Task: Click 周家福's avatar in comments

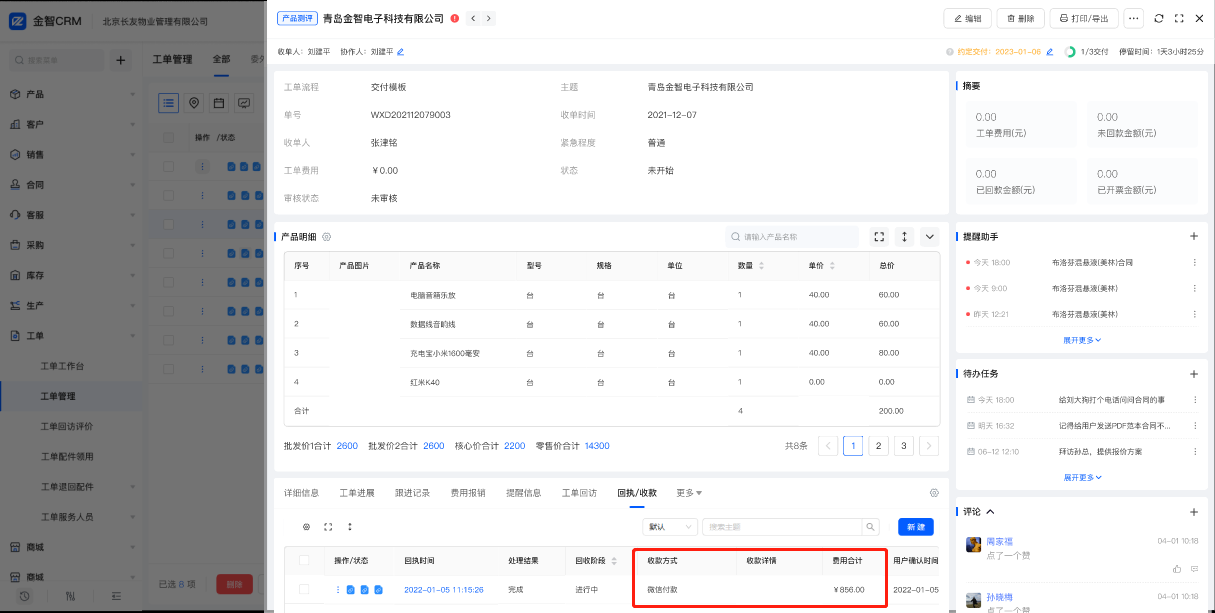Action: (x=973, y=545)
